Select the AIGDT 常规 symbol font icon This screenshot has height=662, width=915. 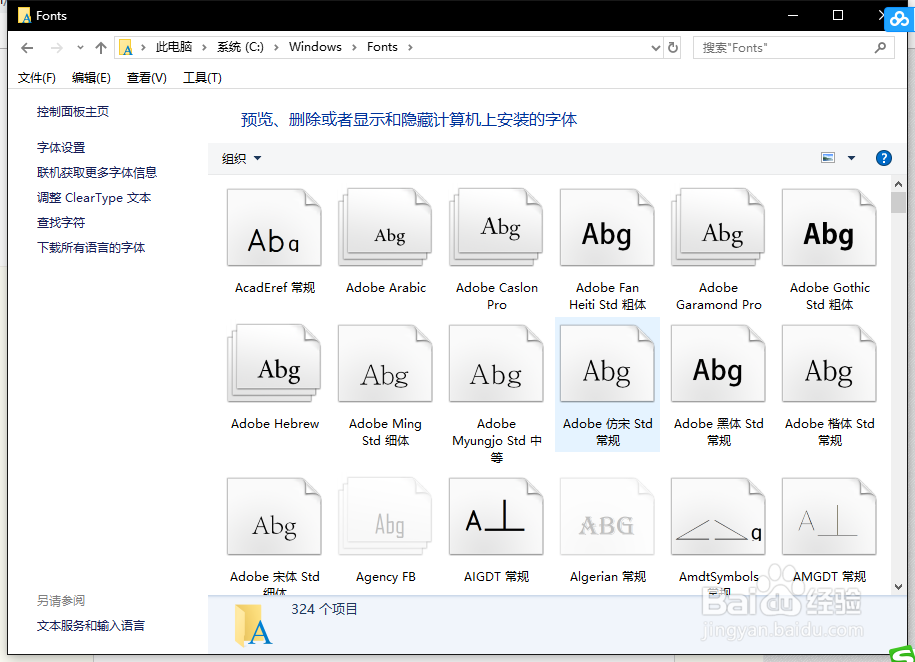(x=496, y=517)
